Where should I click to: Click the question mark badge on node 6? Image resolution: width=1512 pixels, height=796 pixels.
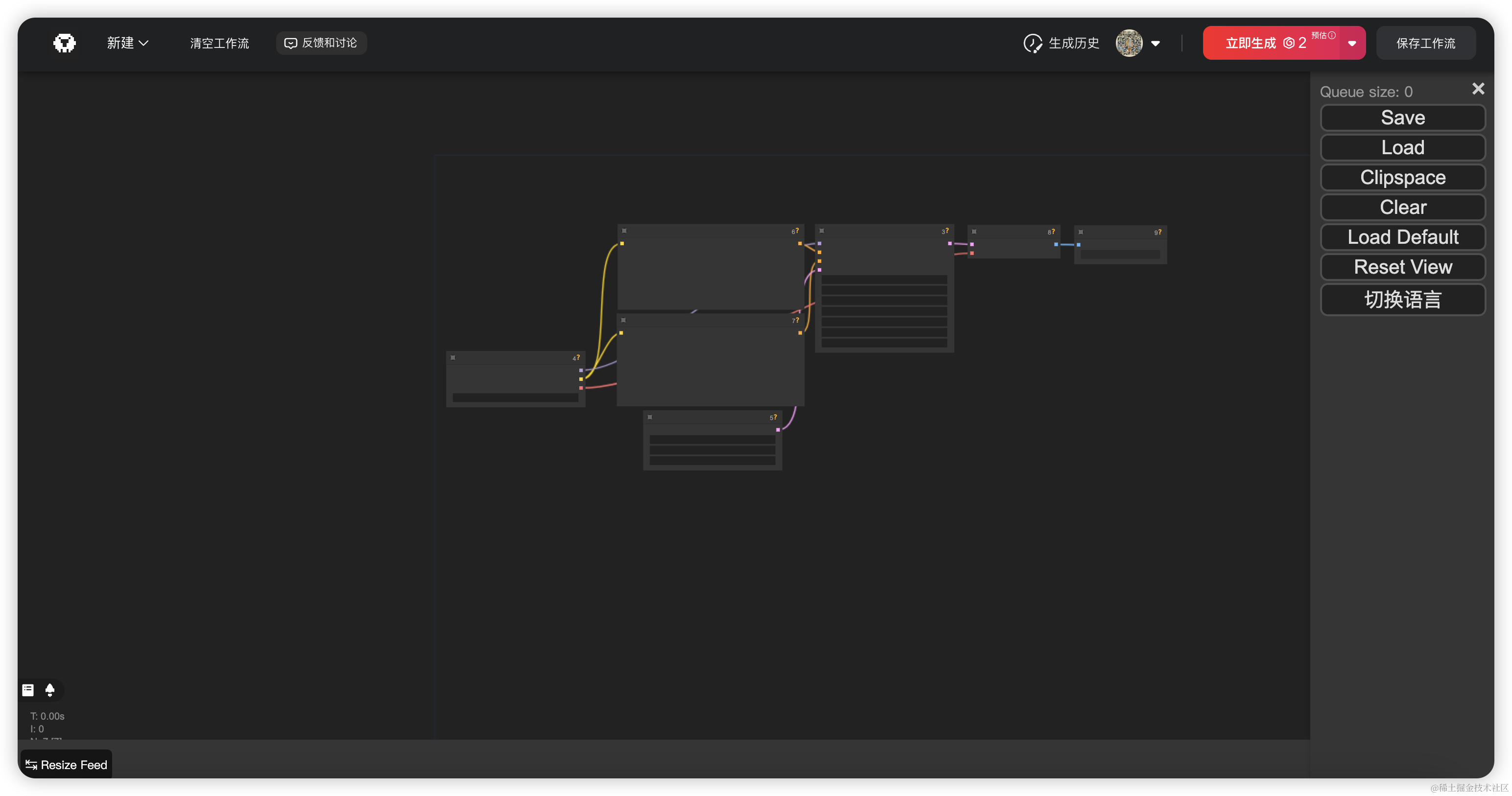point(797,231)
